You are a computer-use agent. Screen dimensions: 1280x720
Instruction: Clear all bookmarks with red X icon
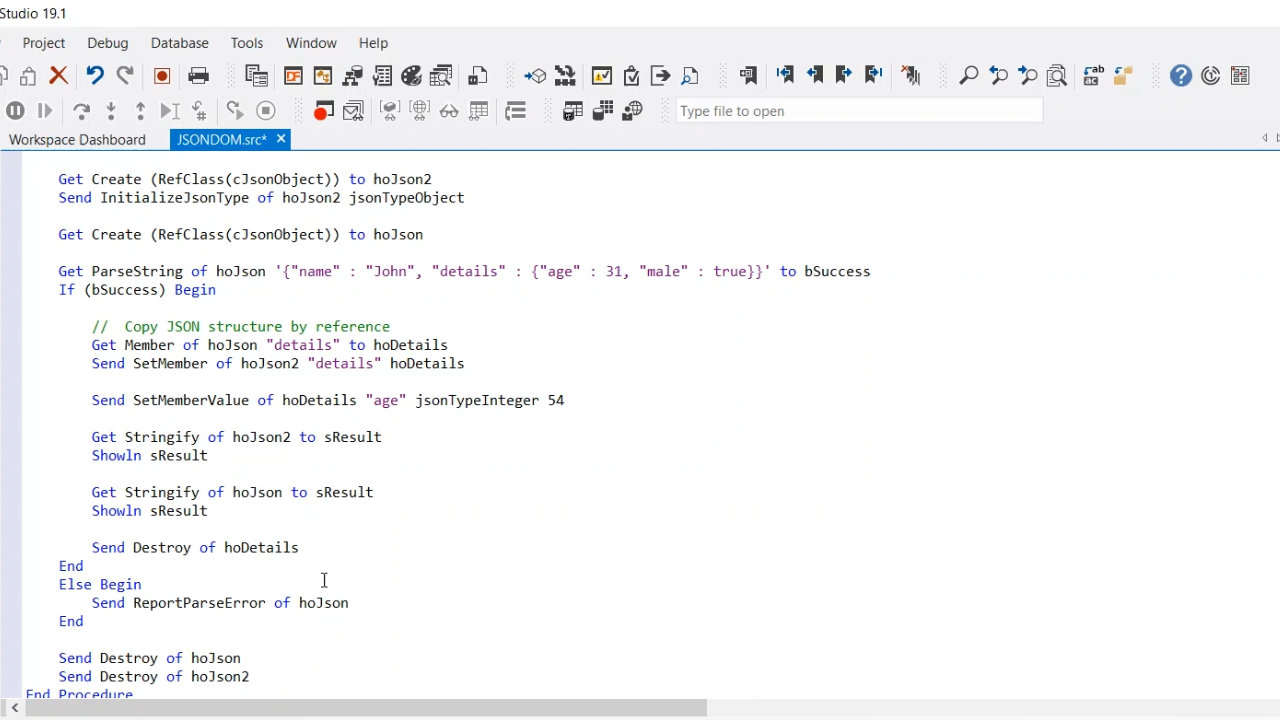click(x=910, y=76)
